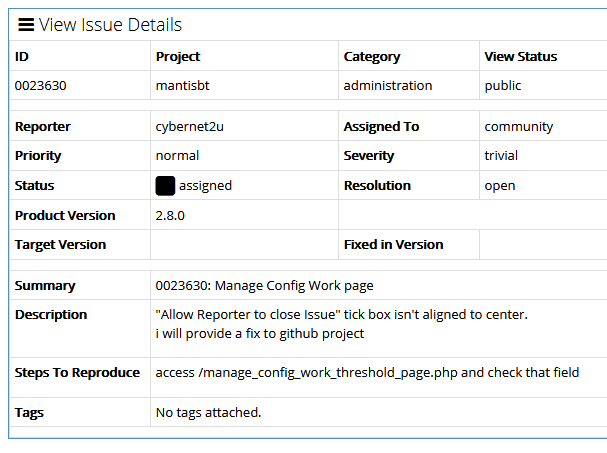Click the Manage Config Work page summary text

264,286
